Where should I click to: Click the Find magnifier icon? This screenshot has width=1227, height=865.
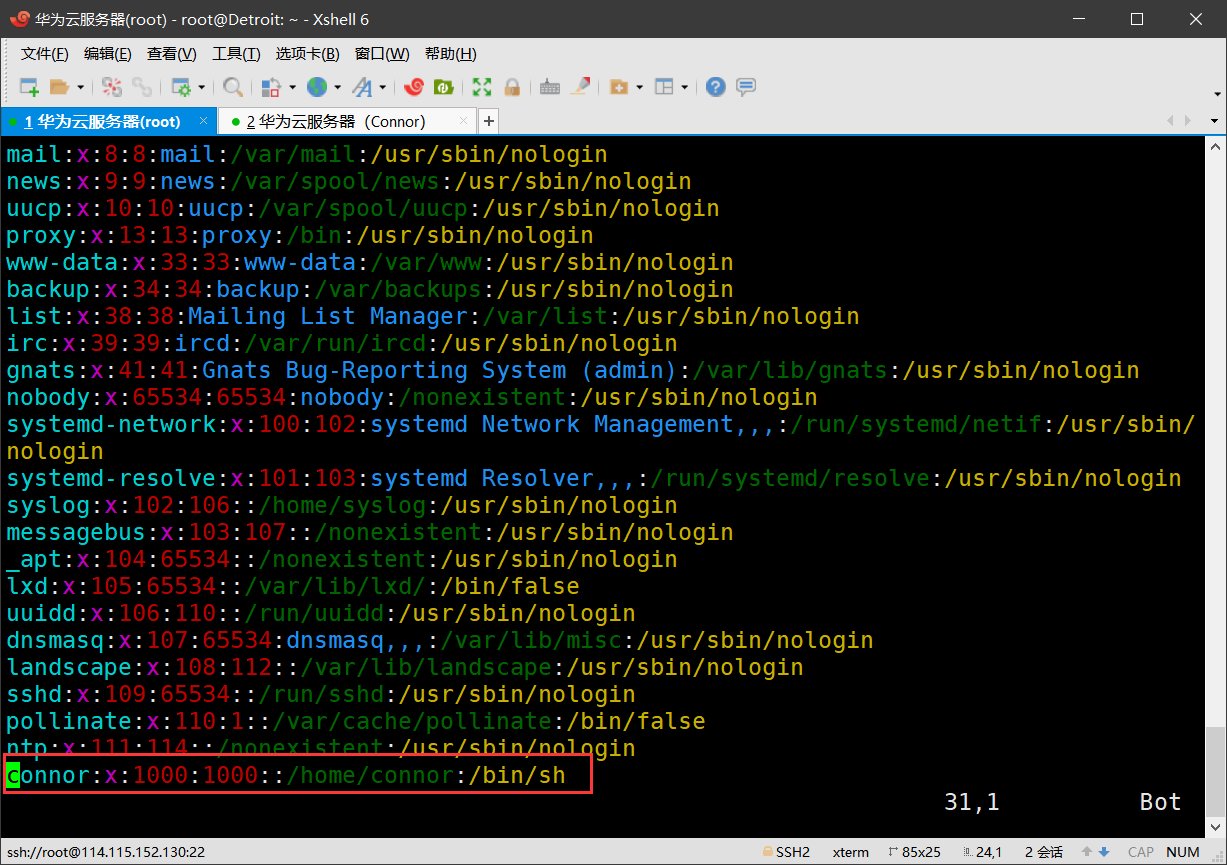233,87
